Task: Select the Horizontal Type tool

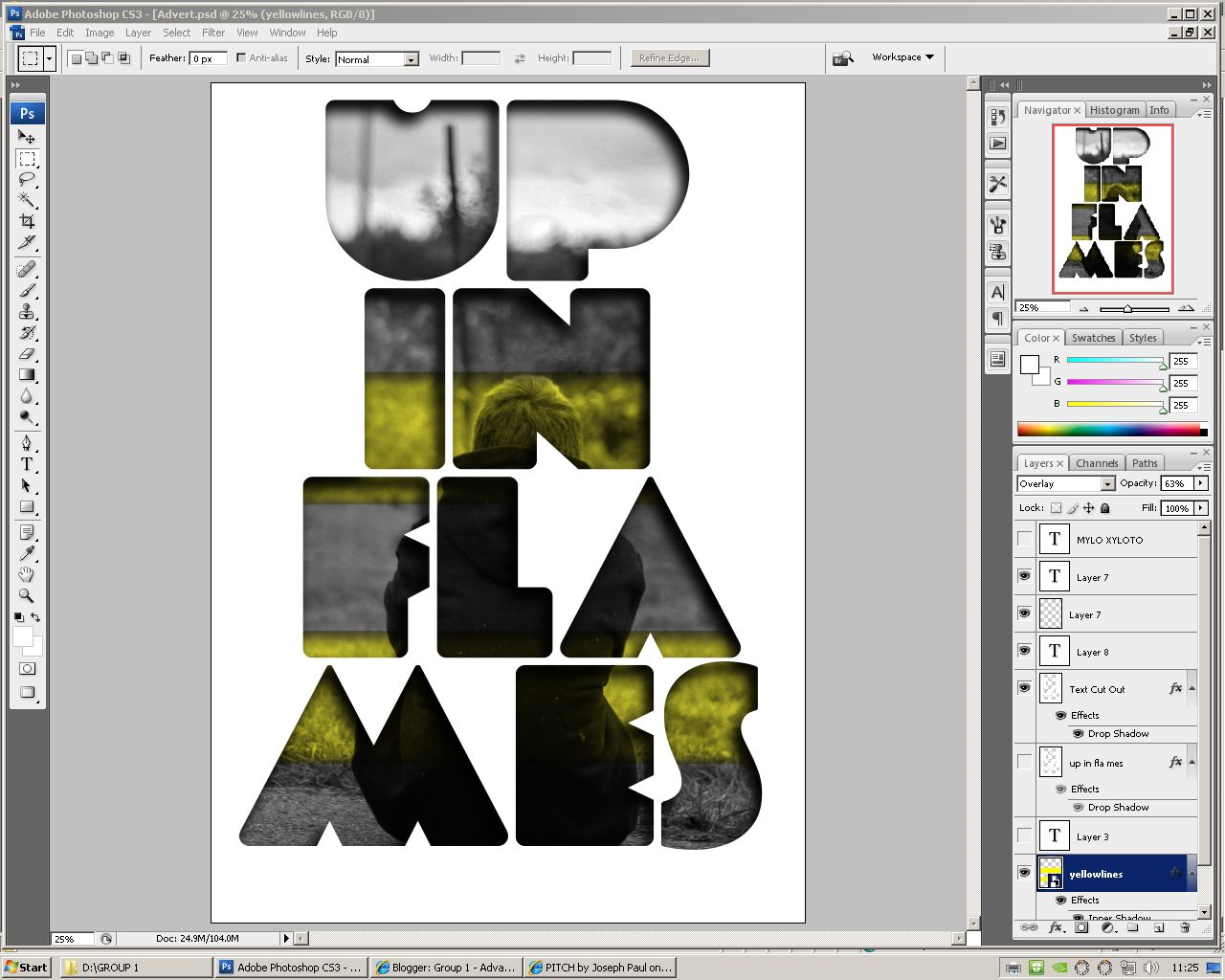Action: click(27, 464)
